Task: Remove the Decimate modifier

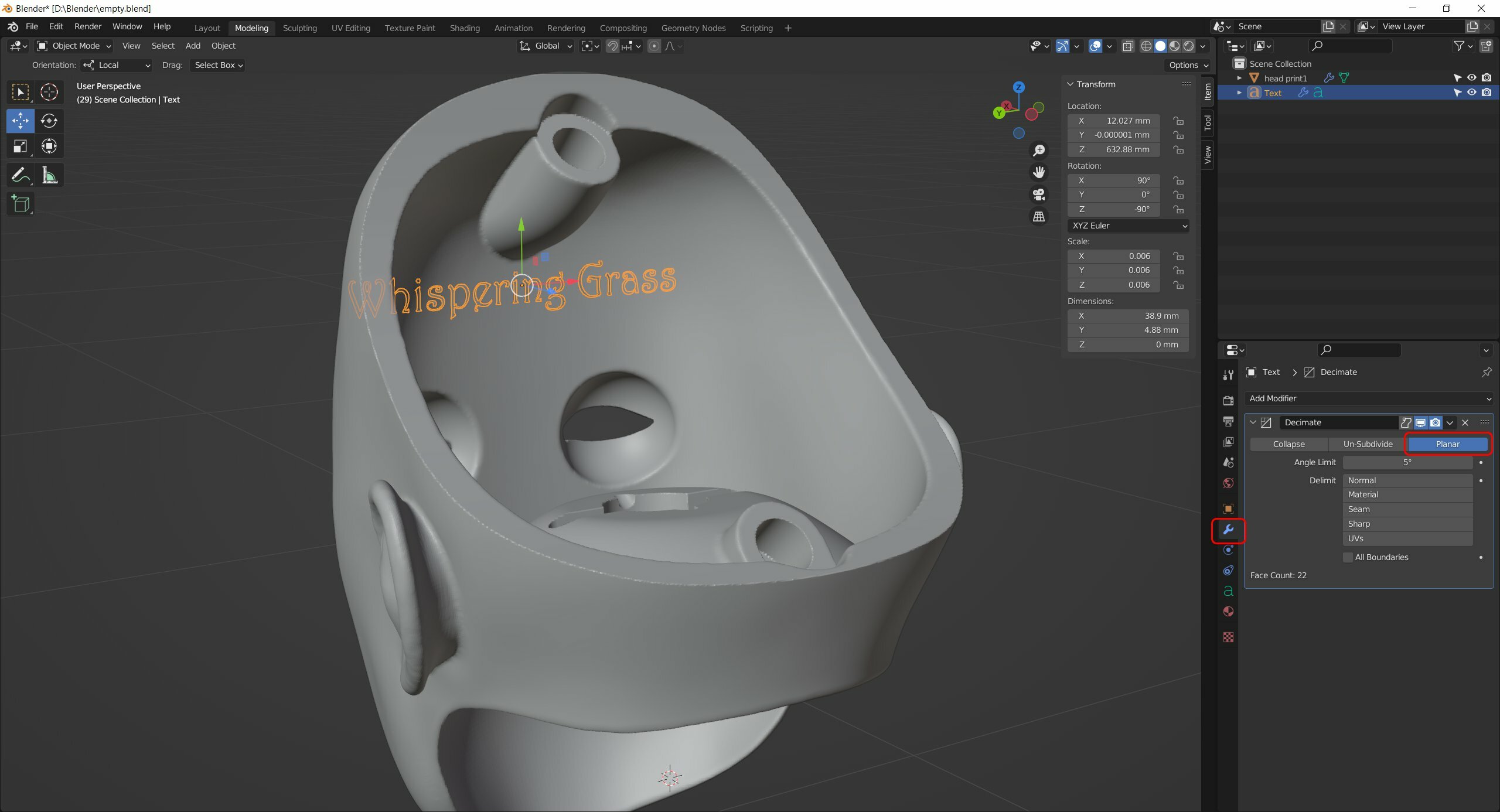Action: coord(1465,422)
